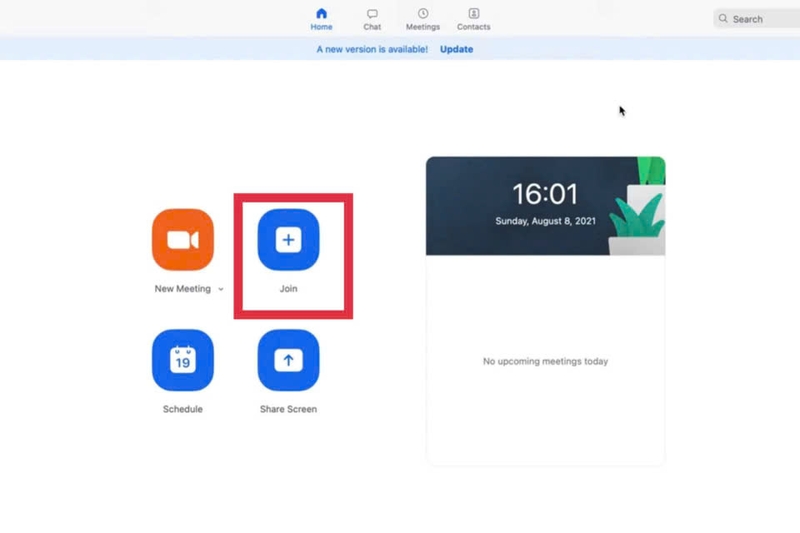Viewport: 800px width, 533px height.
Task: Click the Schedule label text
Action: [x=183, y=409]
